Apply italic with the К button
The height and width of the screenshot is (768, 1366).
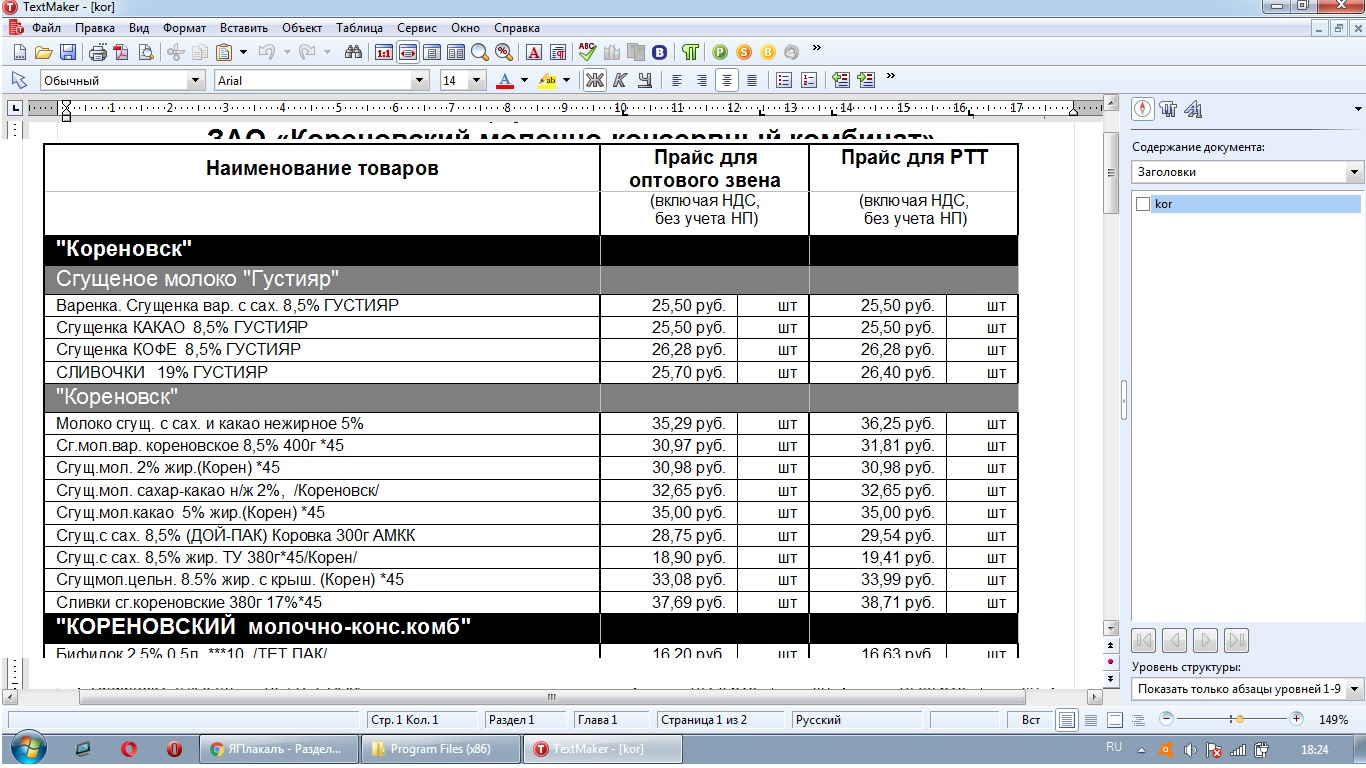(x=620, y=80)
